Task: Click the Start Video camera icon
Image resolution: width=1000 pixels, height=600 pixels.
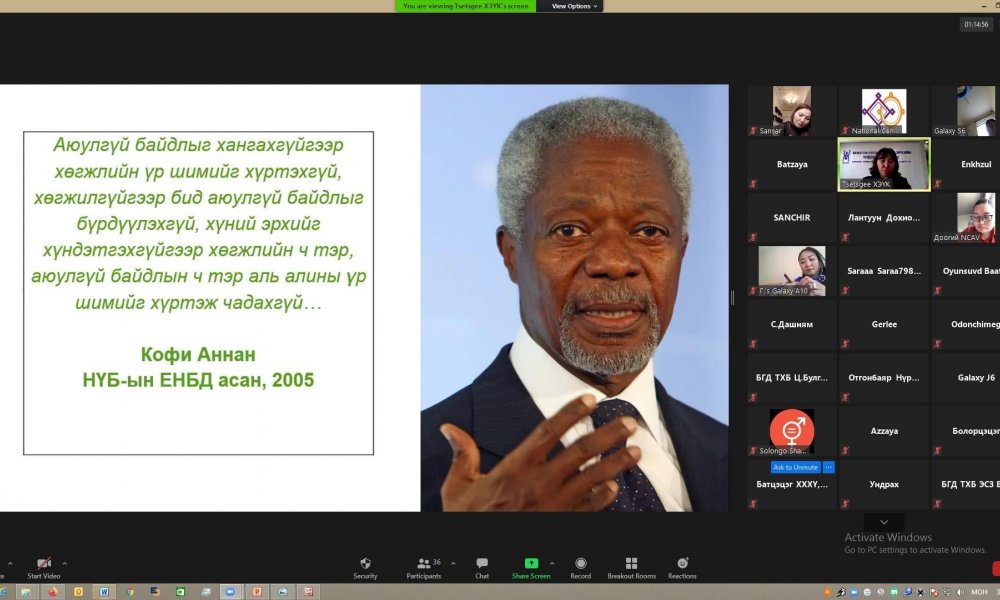Action: click(x=43, y=564)
